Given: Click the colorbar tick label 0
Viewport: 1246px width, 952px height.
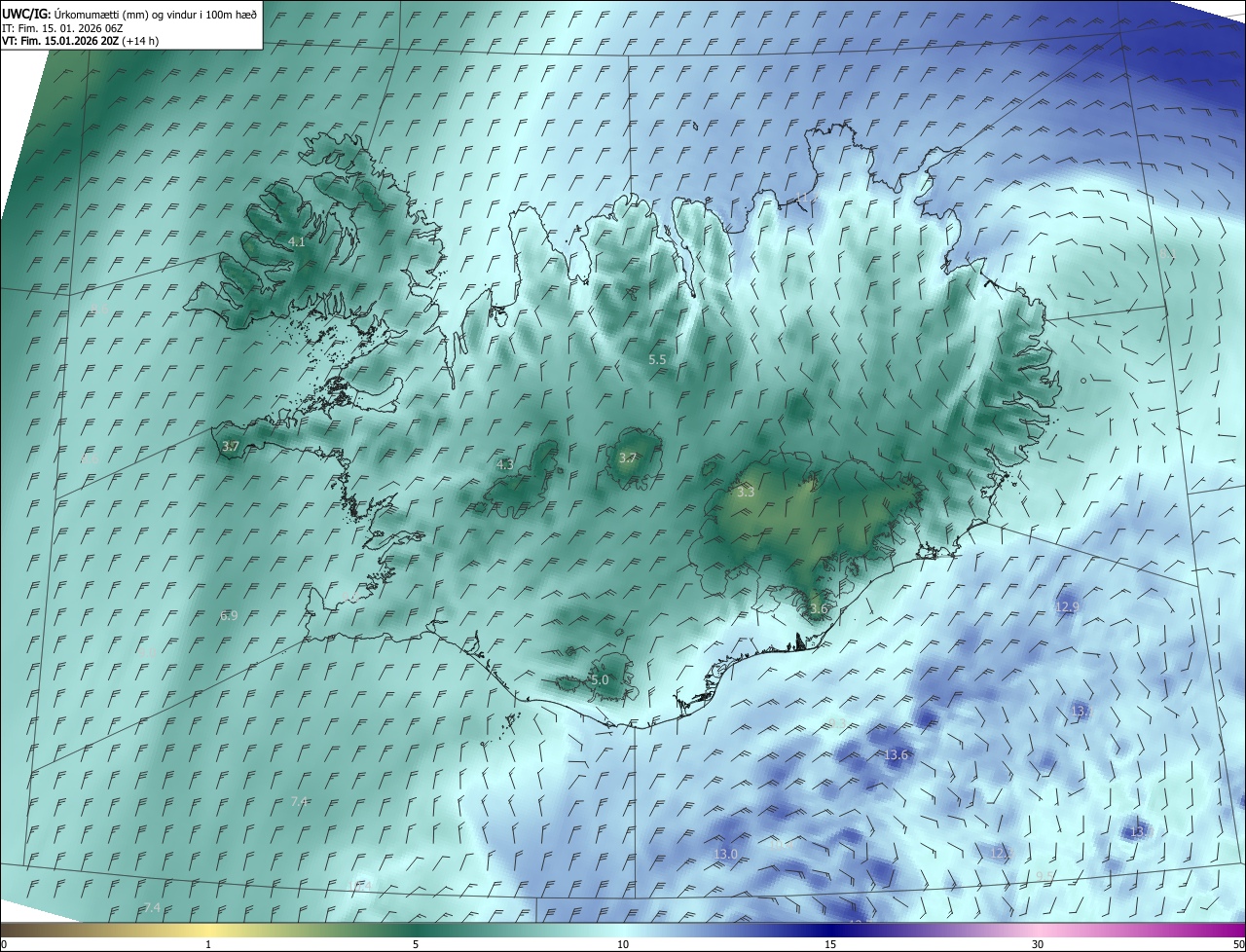Looking at the screenshot, I should pyautogui.click(x=4, y=944).
